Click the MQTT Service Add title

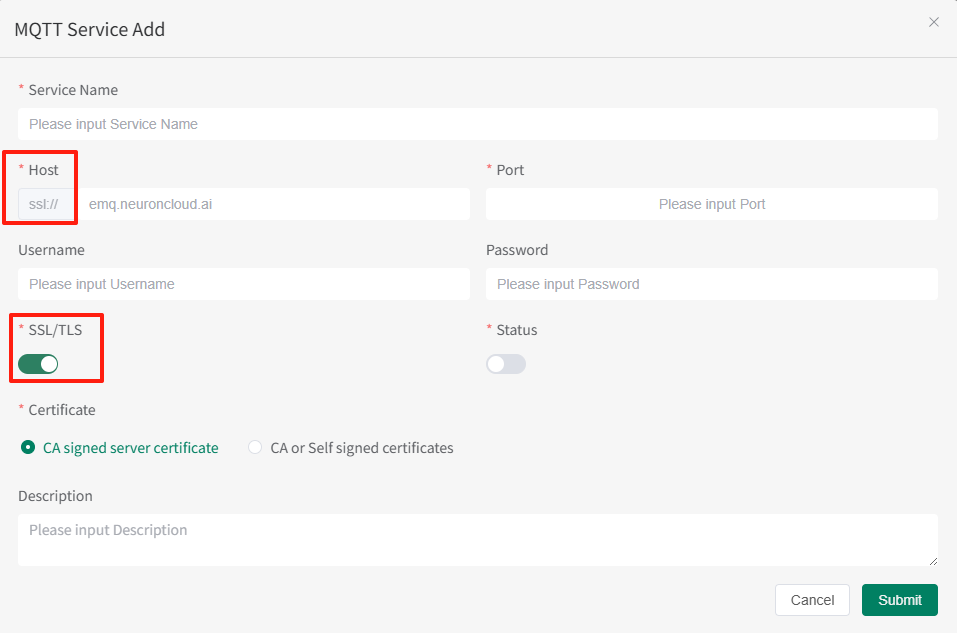[89, 29]
